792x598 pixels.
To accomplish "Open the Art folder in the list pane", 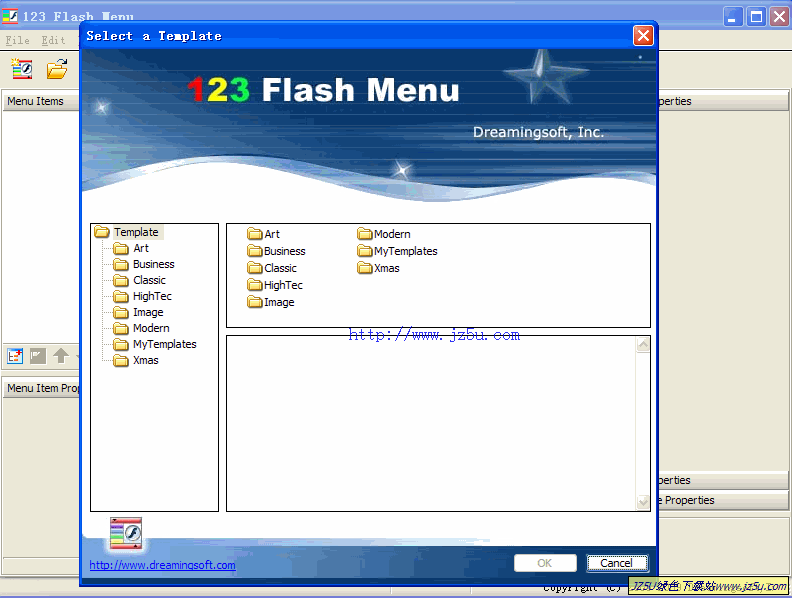I will point(264,234).
